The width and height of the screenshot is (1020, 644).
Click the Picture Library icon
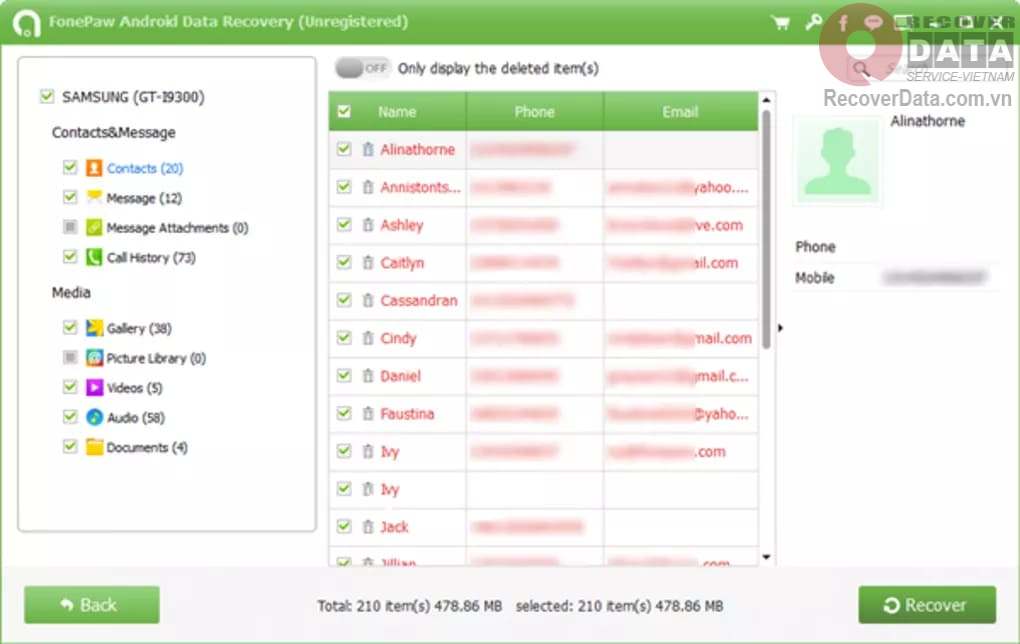click(94, 358)
